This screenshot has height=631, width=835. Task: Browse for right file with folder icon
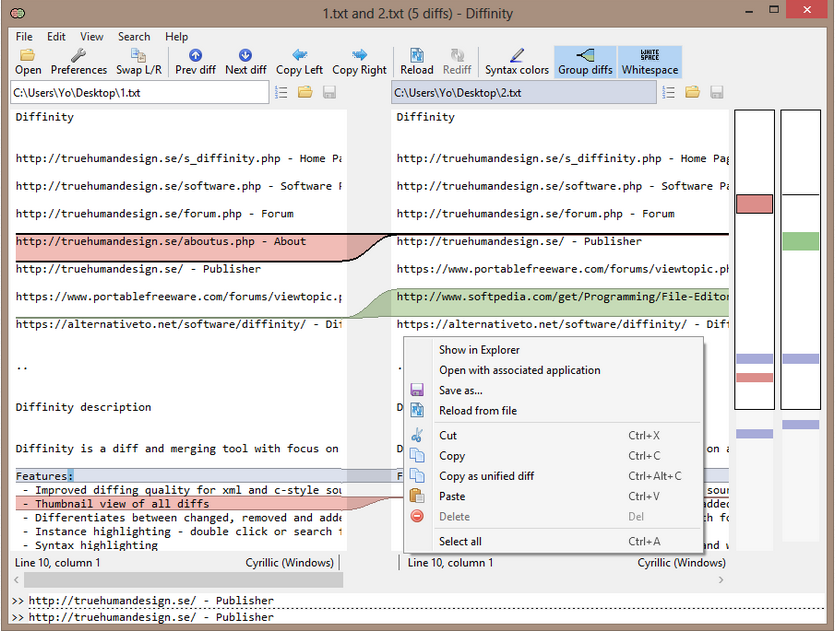(x=692, y=92)
